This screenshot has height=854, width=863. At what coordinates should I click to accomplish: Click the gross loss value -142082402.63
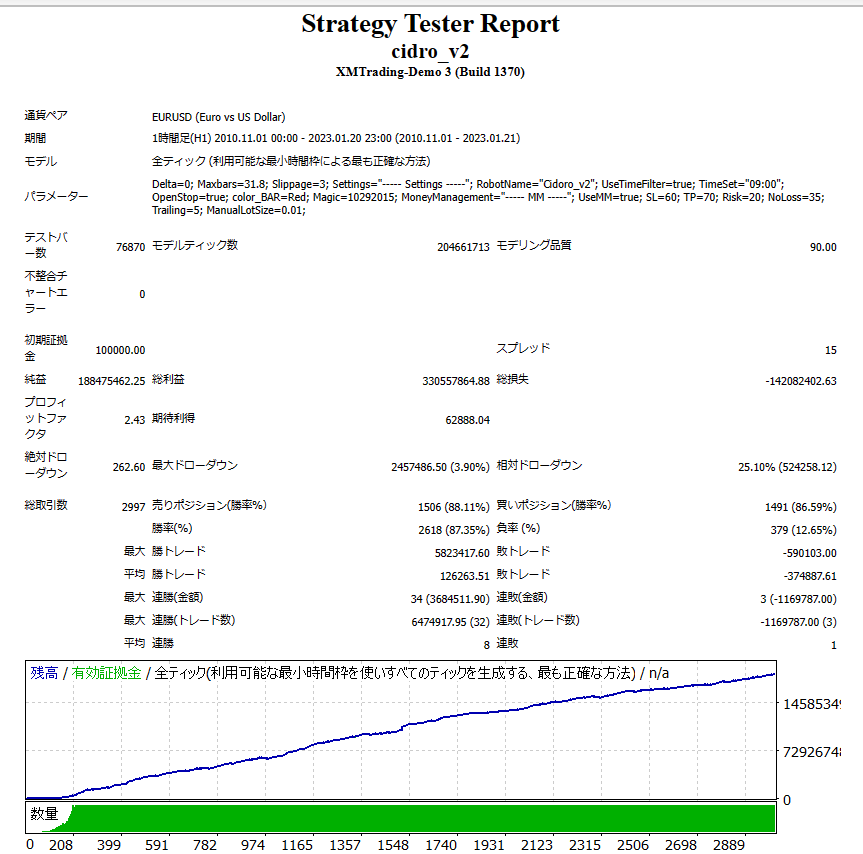point(801,381)
